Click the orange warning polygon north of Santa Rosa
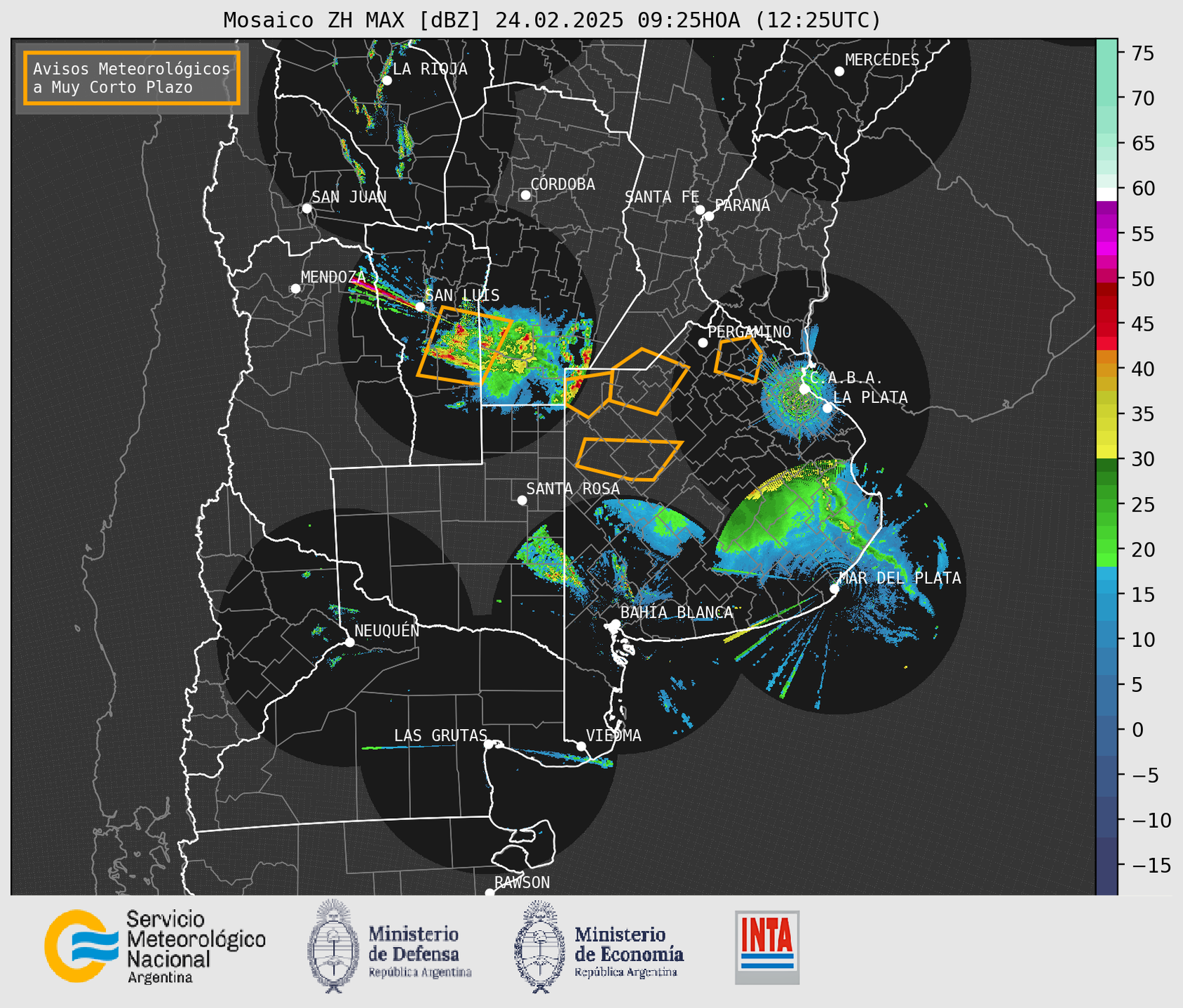1183x1008 pixels. (x=629, y=460)
